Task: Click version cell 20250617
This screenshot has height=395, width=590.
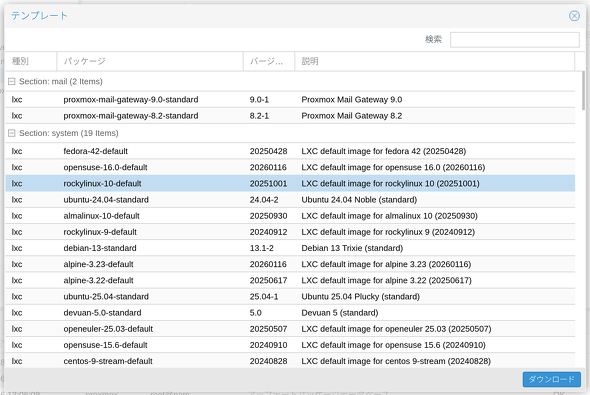Action: 268,281
